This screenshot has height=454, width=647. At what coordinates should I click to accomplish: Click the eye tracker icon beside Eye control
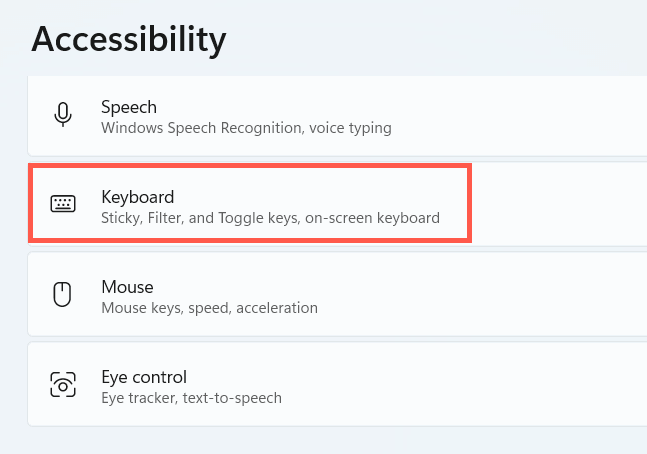[63, 384]
